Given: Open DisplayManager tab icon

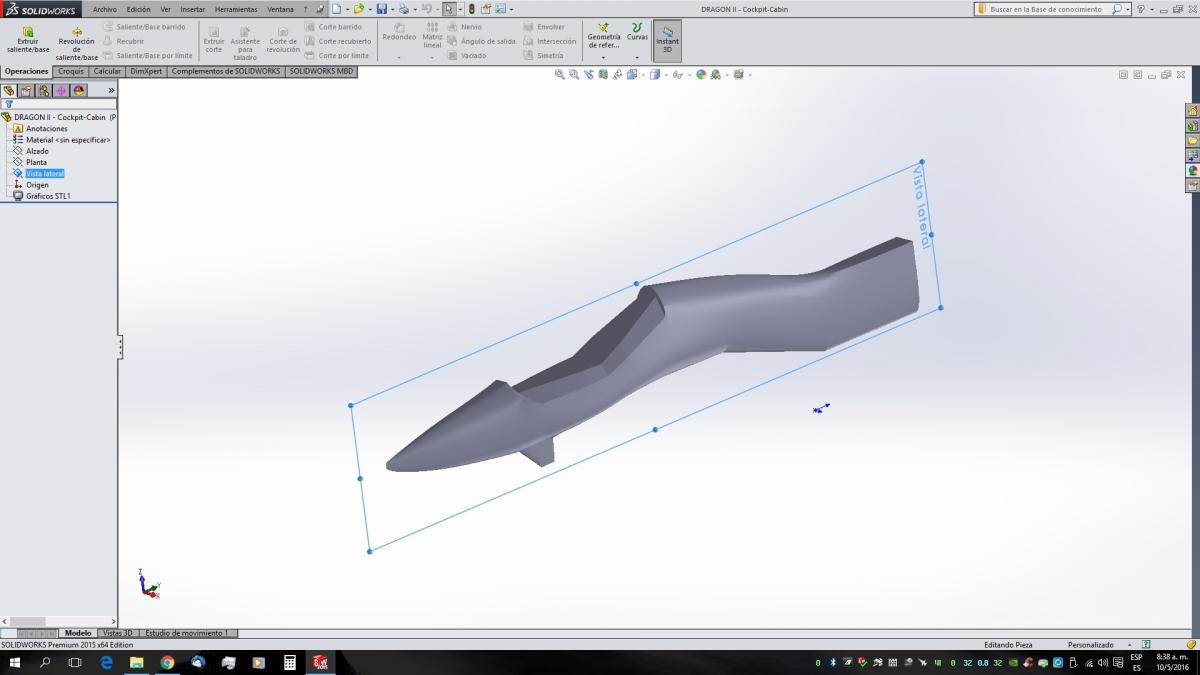Looking at the screenshot, I should pos(79,90).
